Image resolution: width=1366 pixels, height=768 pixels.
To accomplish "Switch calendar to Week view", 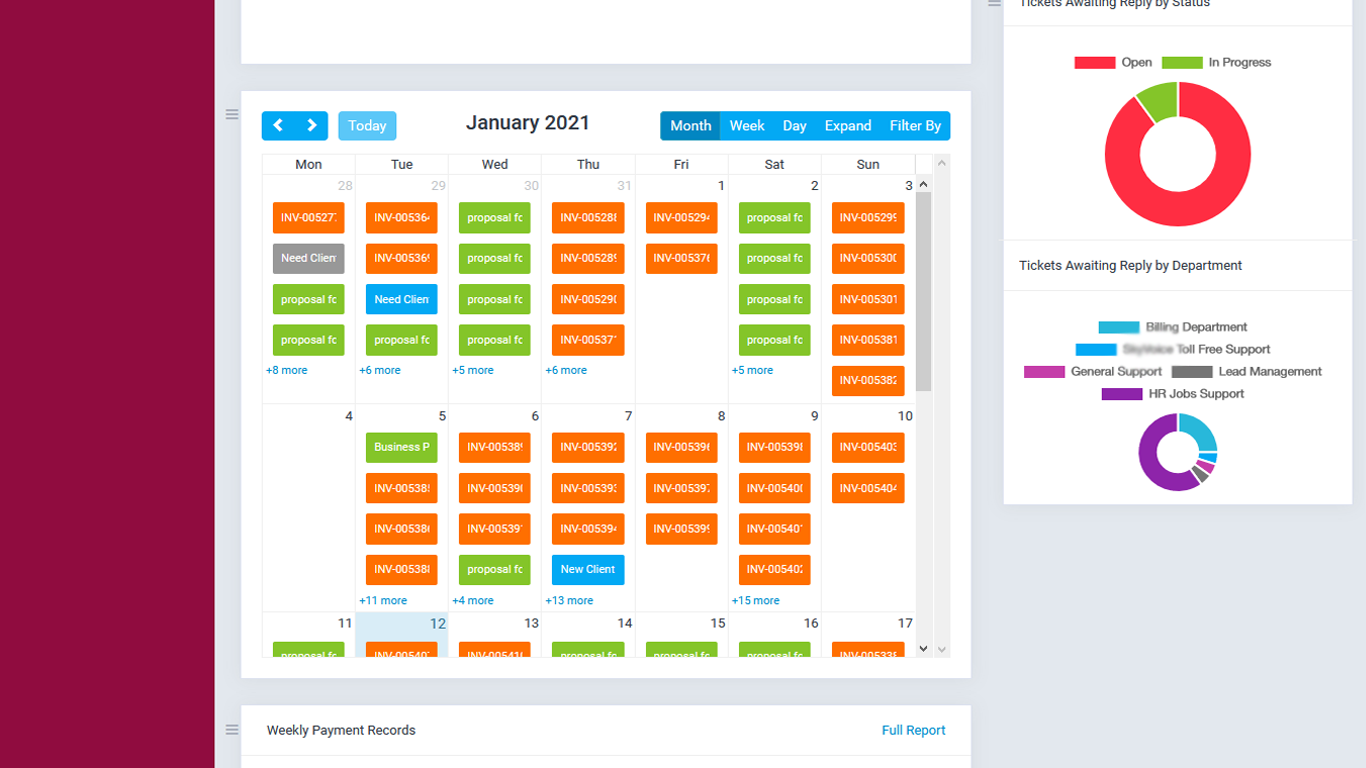I will coord(747,126).
